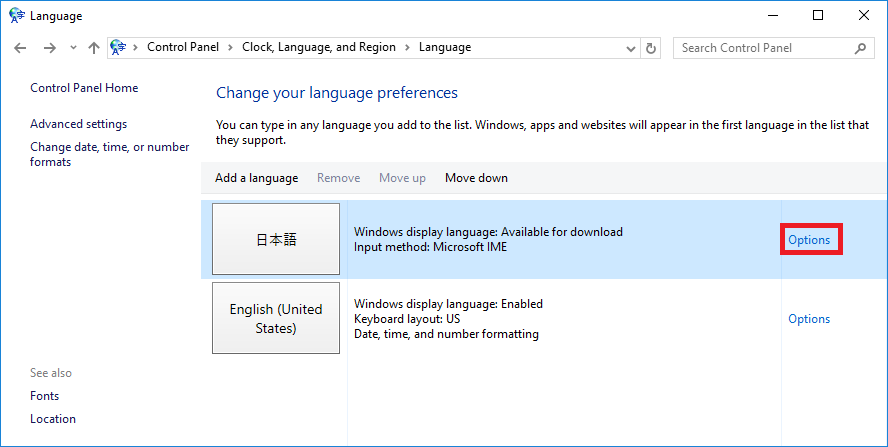This screenshot has width=888, height=447.
Task: Click the search magnifier icon
Action: 860,48
